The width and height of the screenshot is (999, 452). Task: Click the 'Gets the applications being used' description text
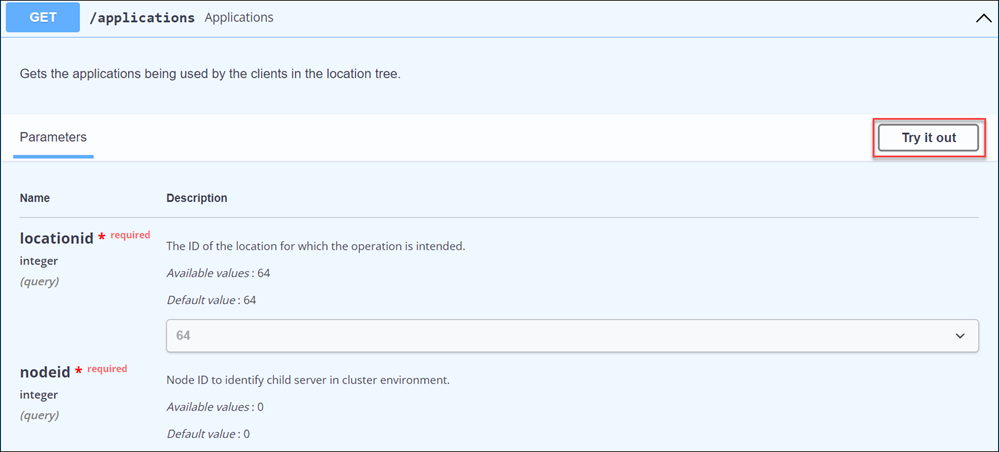click(210, 74)
